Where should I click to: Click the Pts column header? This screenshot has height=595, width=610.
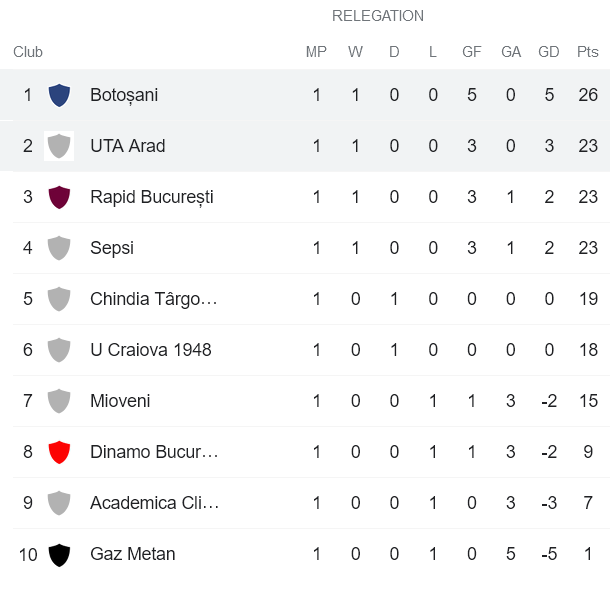click(x=587, y=52)
